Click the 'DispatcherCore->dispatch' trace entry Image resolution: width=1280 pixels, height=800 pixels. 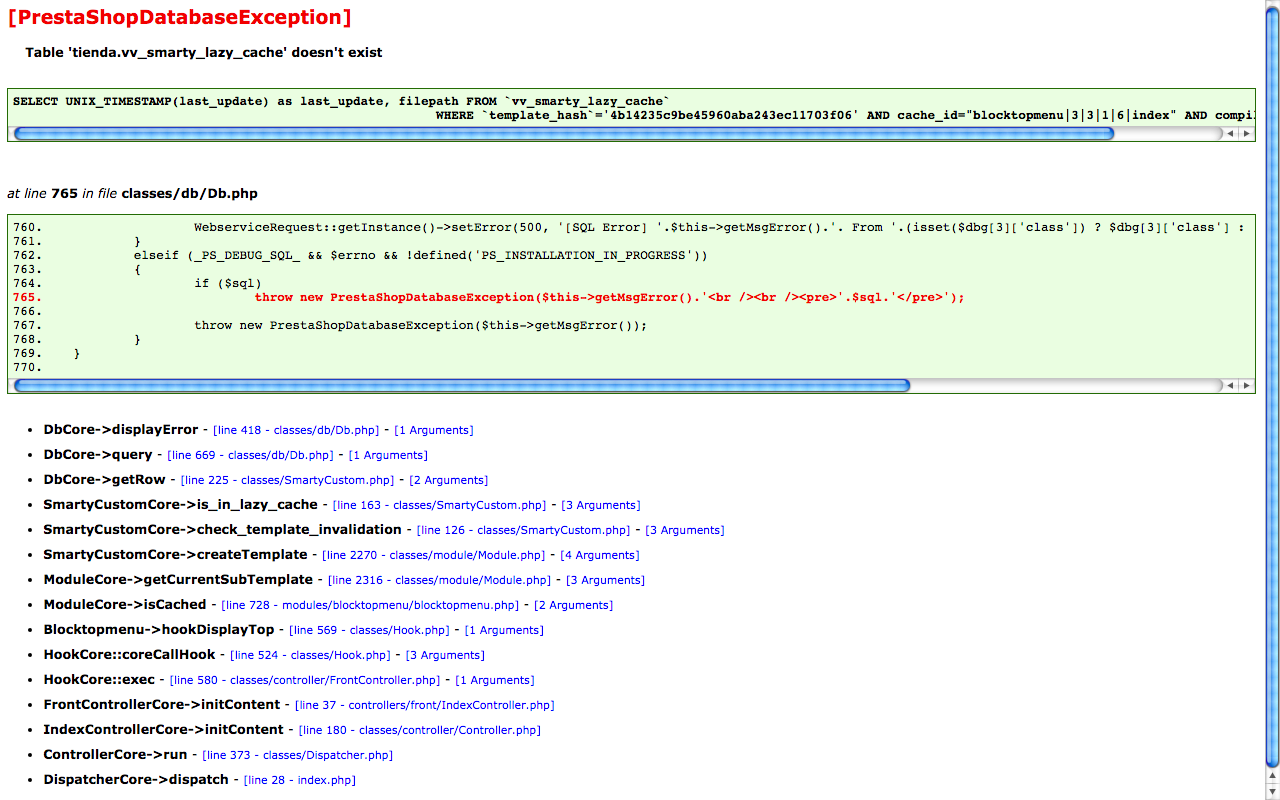click(x=136, y=780)
